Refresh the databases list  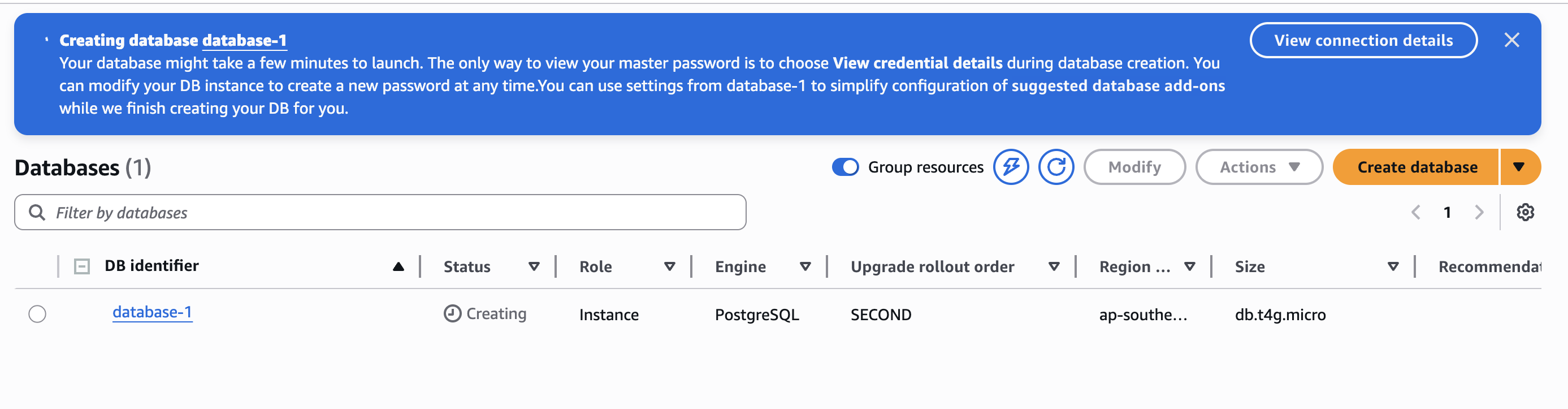(1055, 167)
